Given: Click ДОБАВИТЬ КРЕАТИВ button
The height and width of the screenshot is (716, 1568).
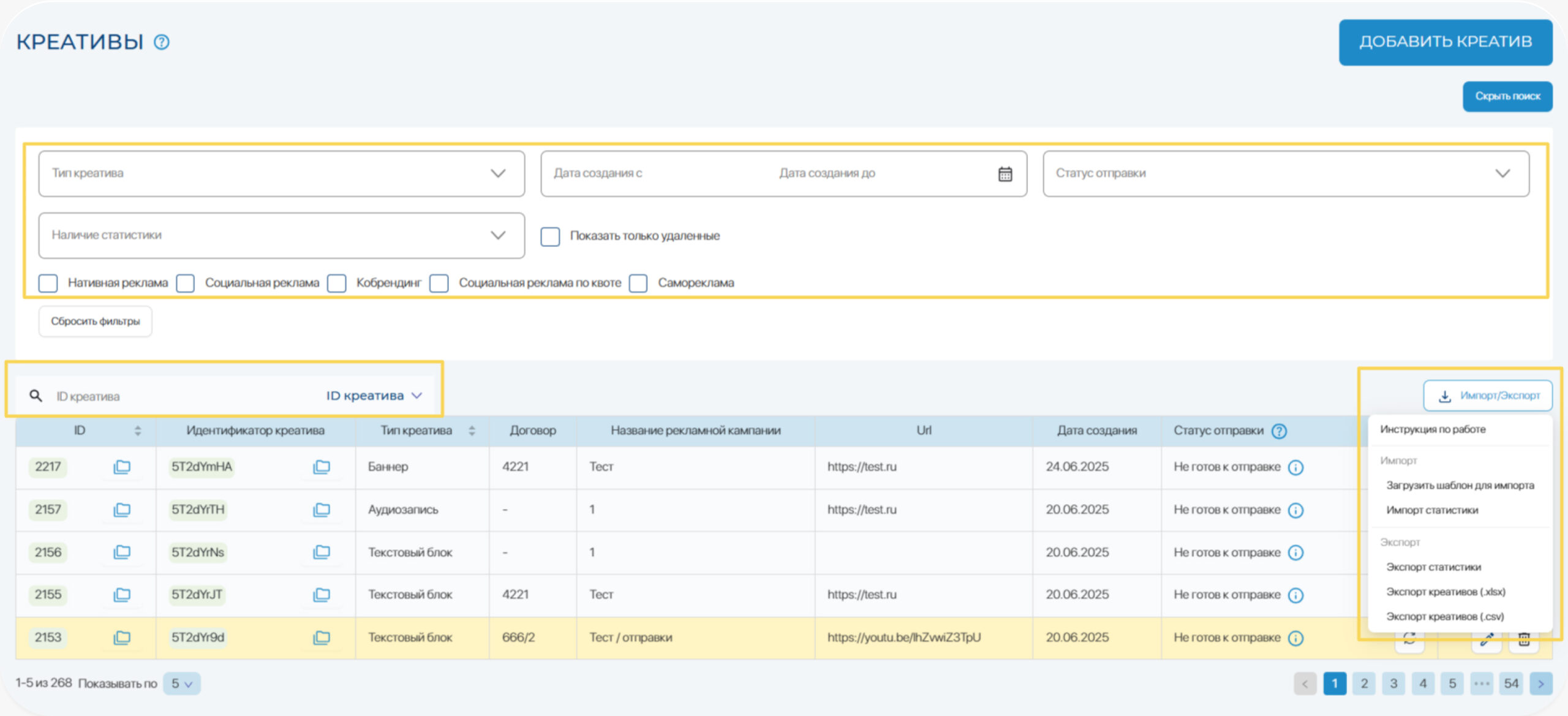Looking at the screenshot, I should coord(1445,42).
